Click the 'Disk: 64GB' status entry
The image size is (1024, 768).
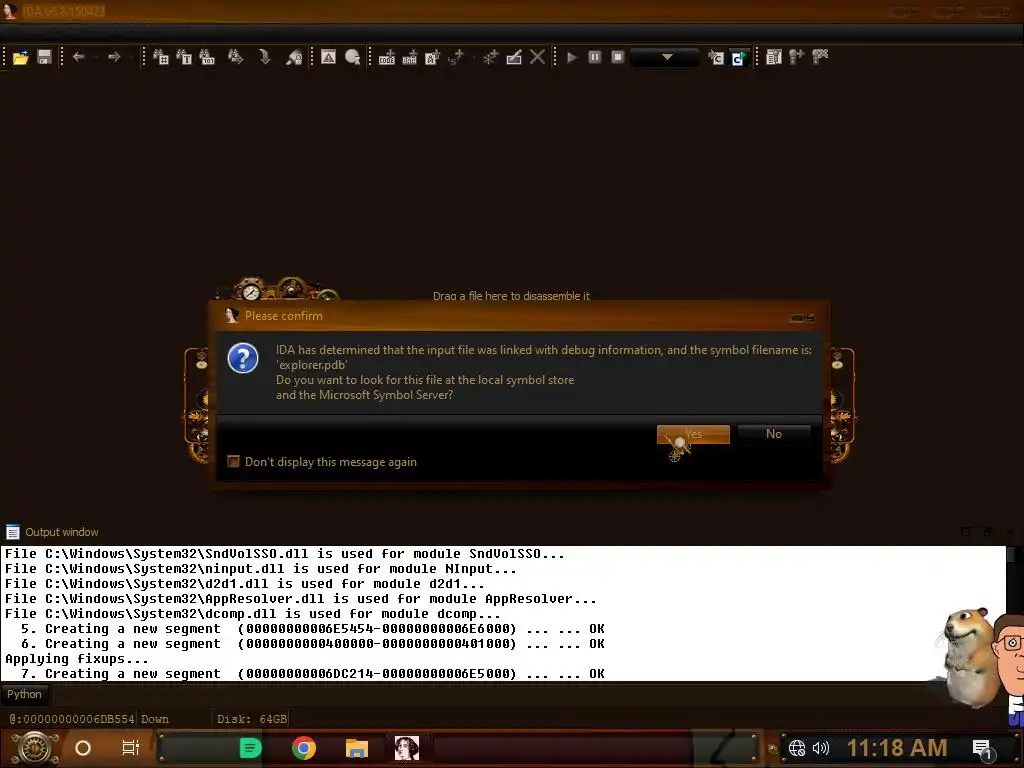point(251,719)
